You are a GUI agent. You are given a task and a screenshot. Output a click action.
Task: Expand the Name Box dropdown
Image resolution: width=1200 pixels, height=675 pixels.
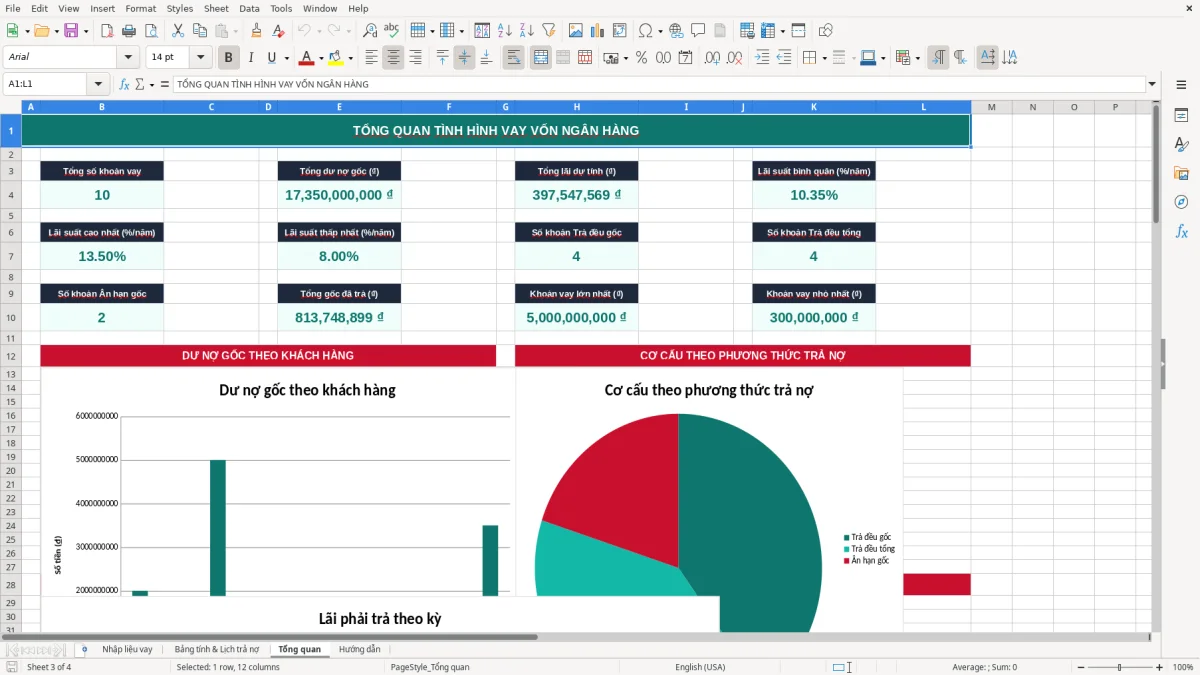coord(98,85)
